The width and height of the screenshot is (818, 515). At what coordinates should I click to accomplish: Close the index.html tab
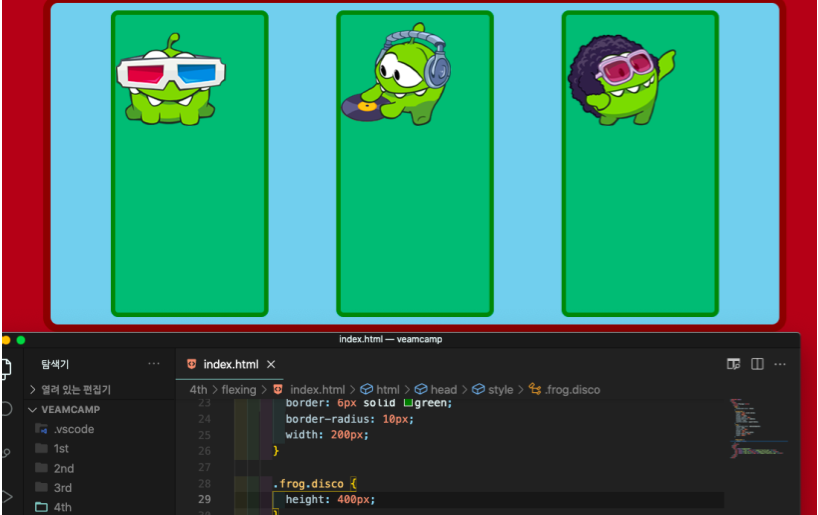[271, 364]
